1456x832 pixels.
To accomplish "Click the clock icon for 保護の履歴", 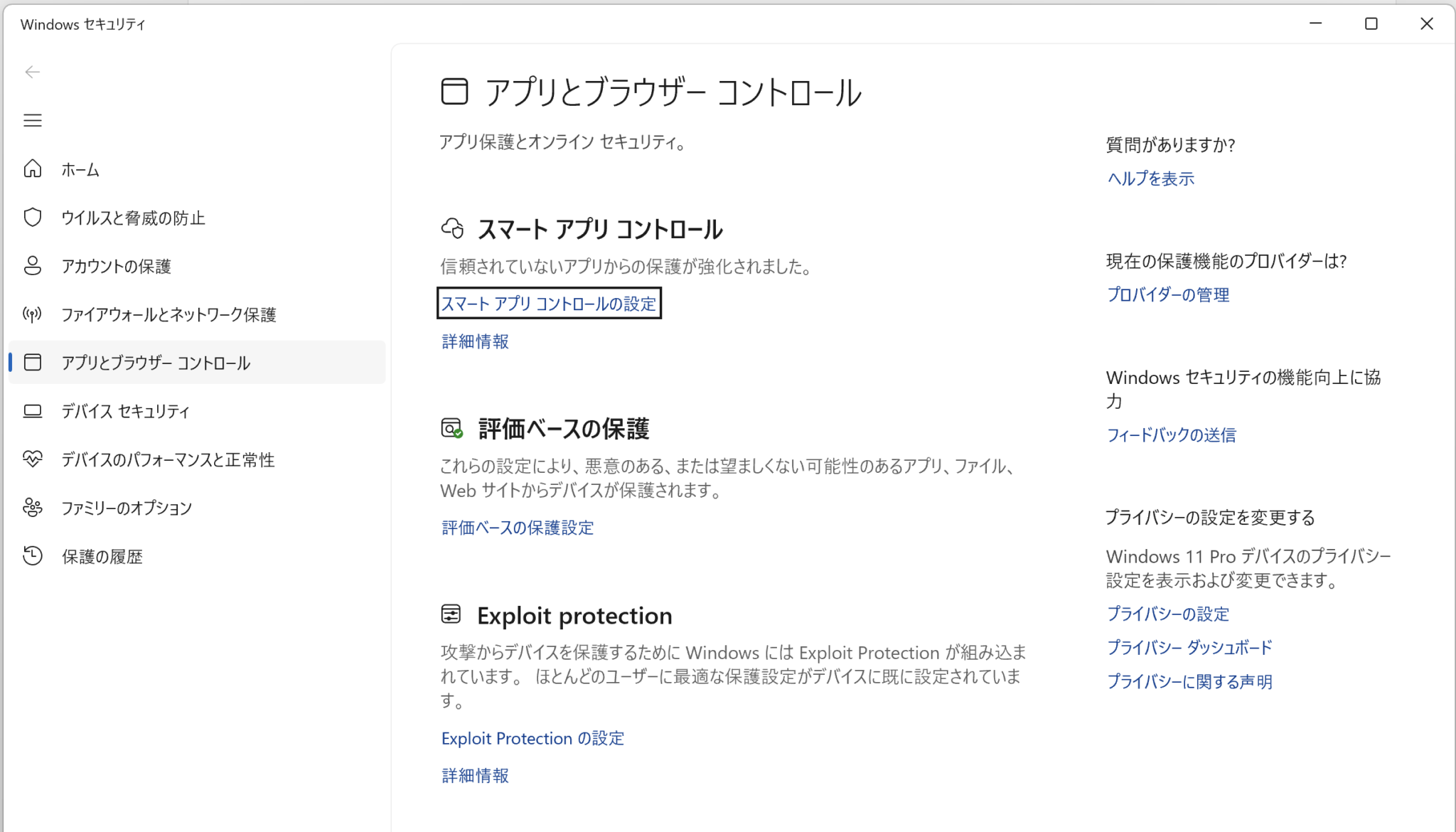I will point(33,555).
